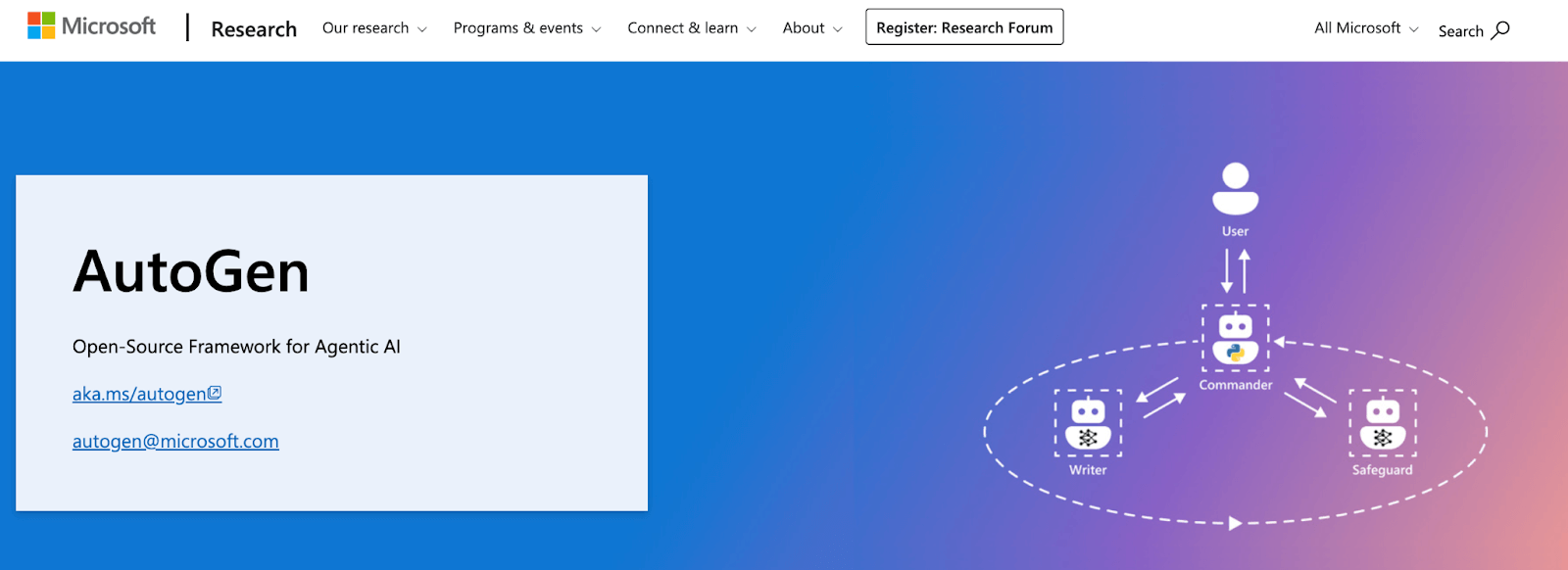Click the User person icon in diagram
This screenshot has height=570, width=1568.
point(1235,189)
